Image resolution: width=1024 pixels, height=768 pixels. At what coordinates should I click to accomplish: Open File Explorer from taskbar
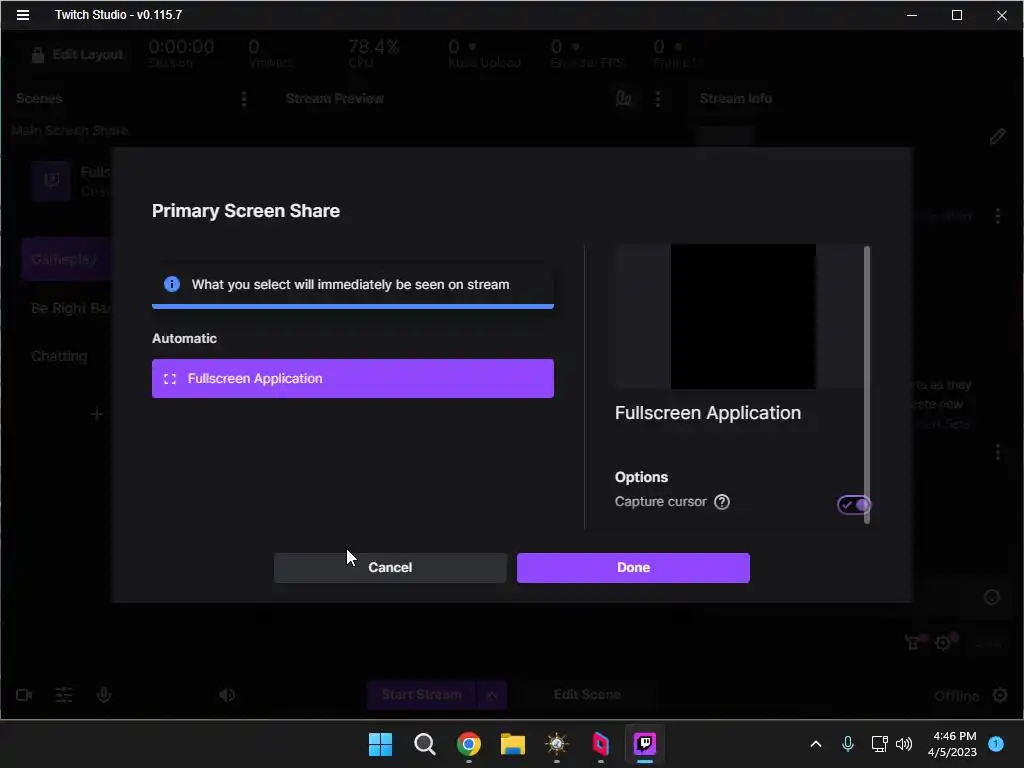coord(513,744)
